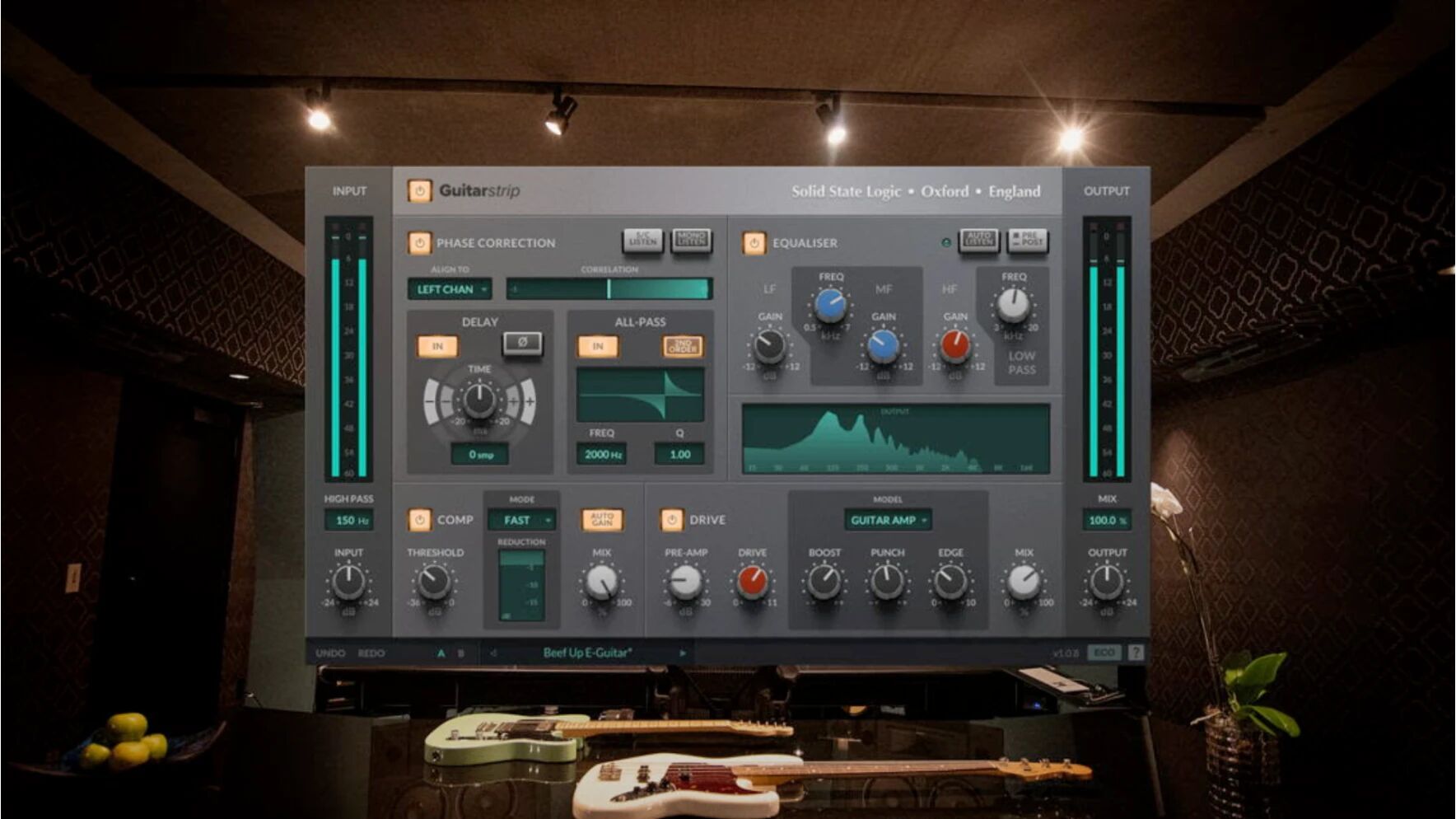The height and width of the screenshot is (819, 1456).
Task: Toggle the All-Pass IN button
Action: [598, 346]
